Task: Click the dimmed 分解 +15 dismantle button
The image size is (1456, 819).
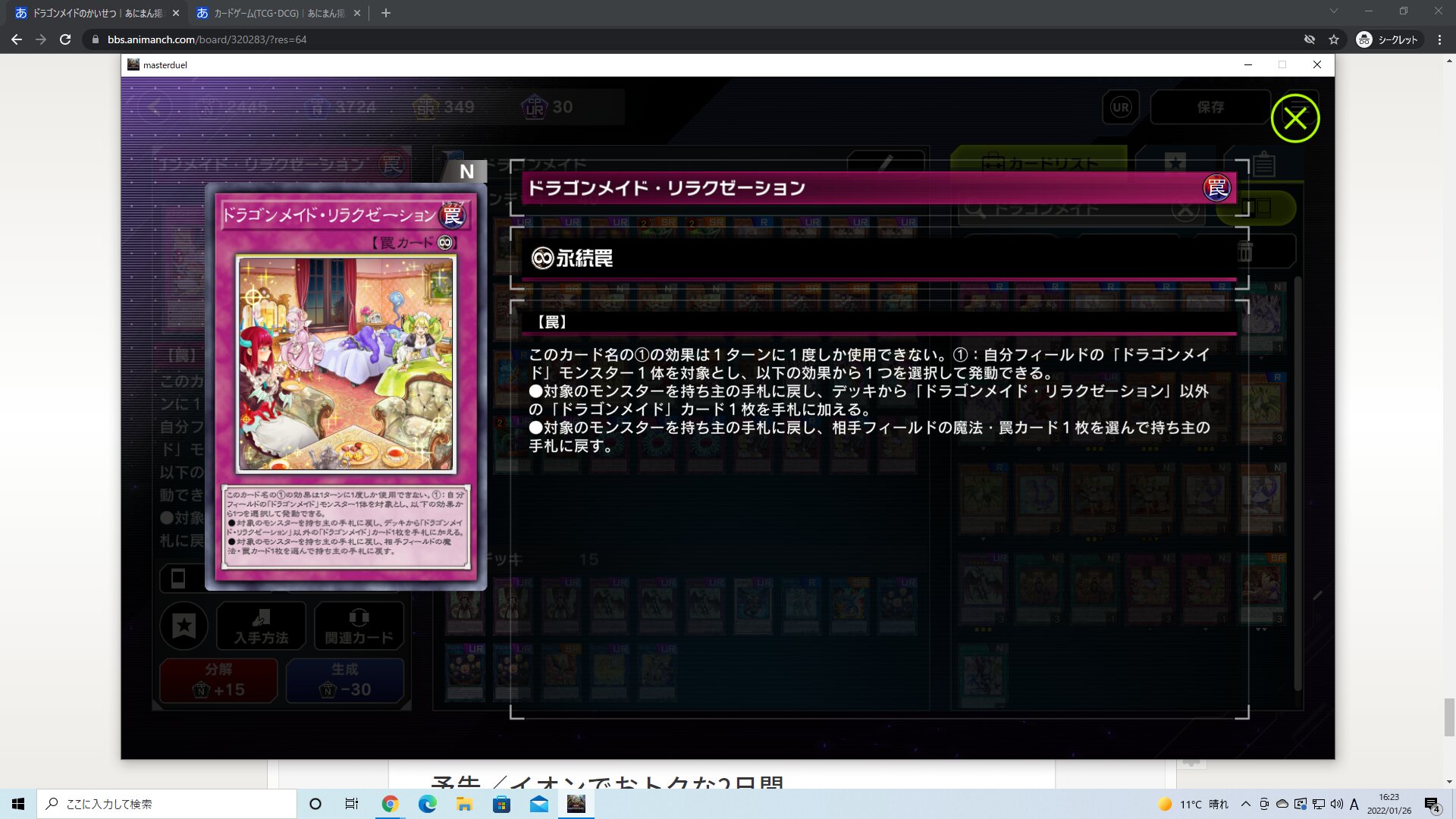Action: [218, 679]
